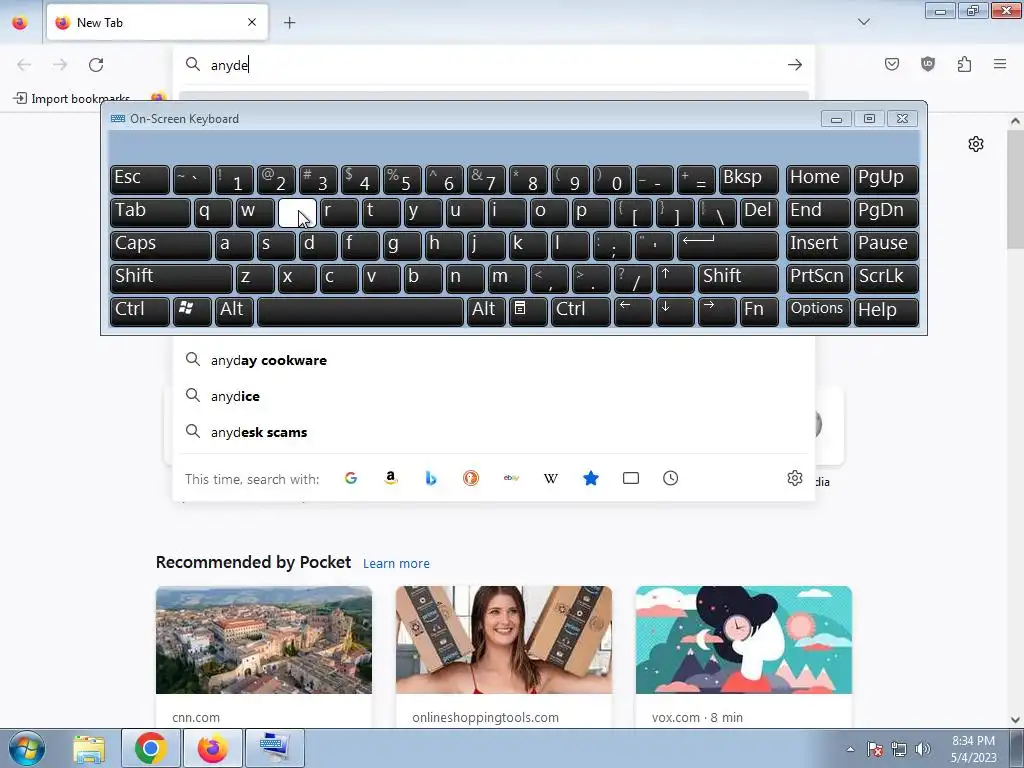1024x768 pixels.
Task: Open the Extensions puzzle icon
Action: coord(964,64)
